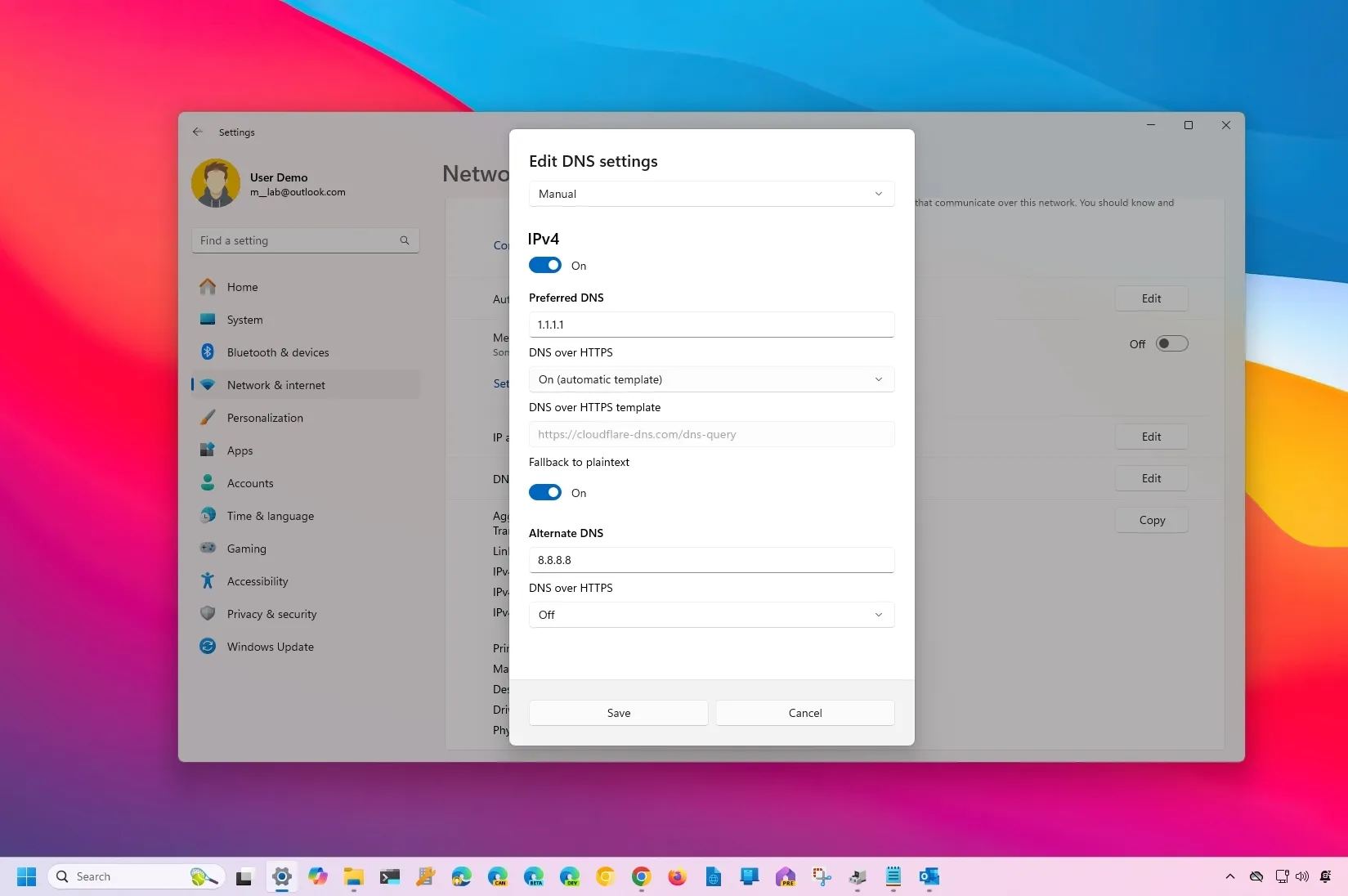
Task: Click the Edit button on the DNS row behind the dialog
Action: point(1152,478)
